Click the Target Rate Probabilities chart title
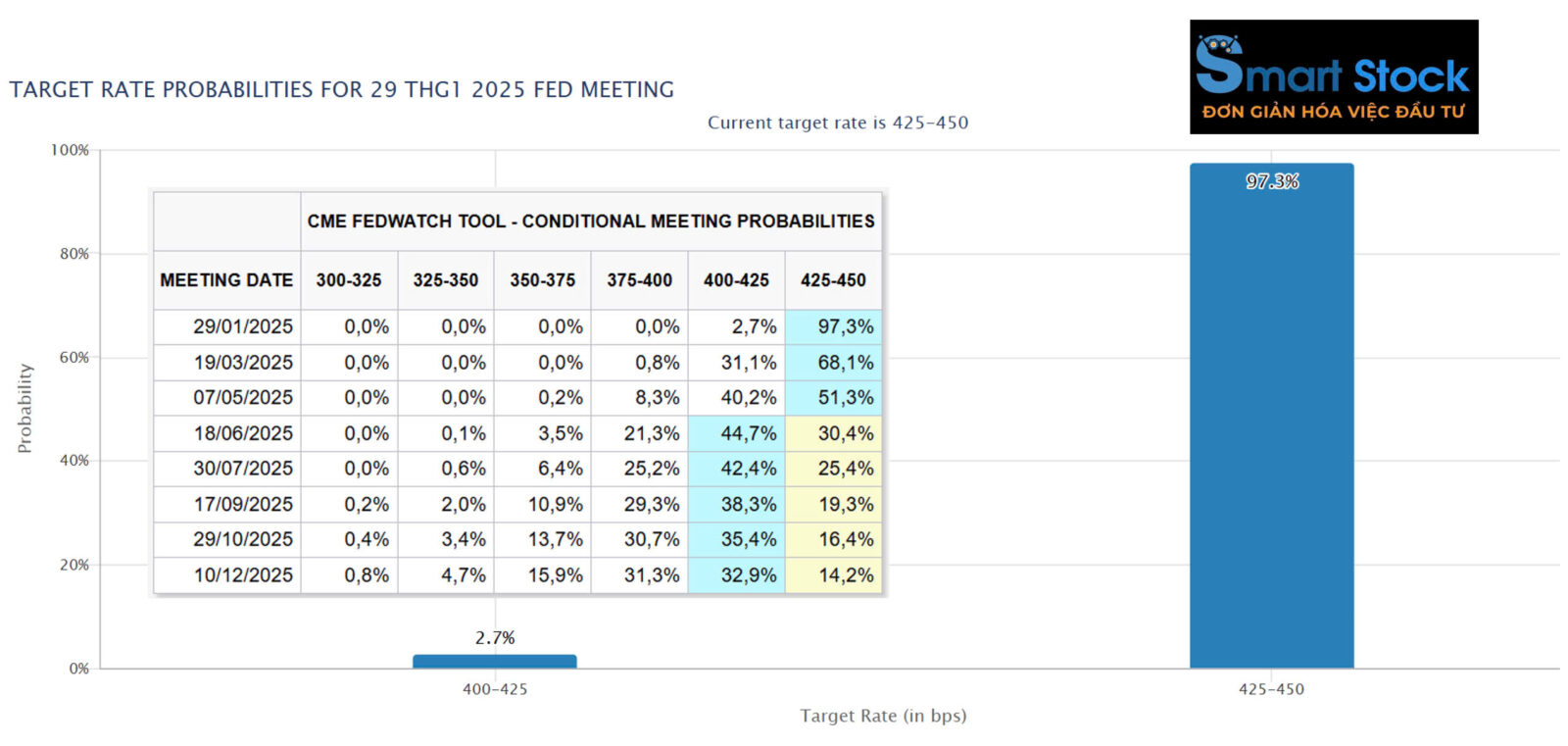The image size is (1568, 746). point(341,90)
